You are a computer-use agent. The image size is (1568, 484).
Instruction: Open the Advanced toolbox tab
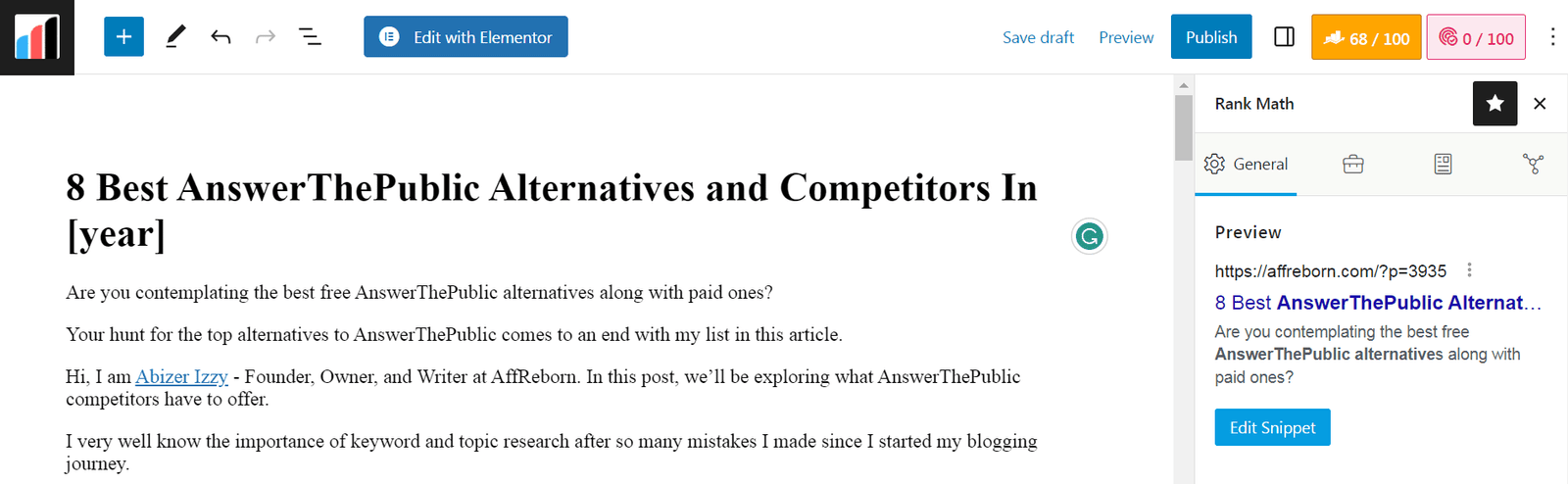tap(1352, 165)
